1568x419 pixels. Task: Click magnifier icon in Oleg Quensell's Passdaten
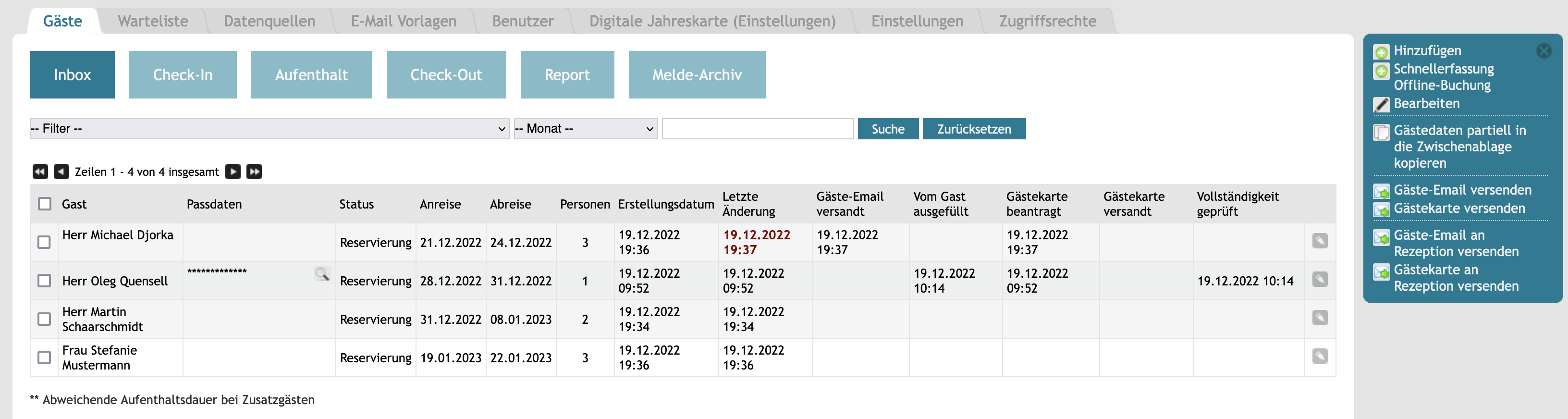[x=322, y=273]
